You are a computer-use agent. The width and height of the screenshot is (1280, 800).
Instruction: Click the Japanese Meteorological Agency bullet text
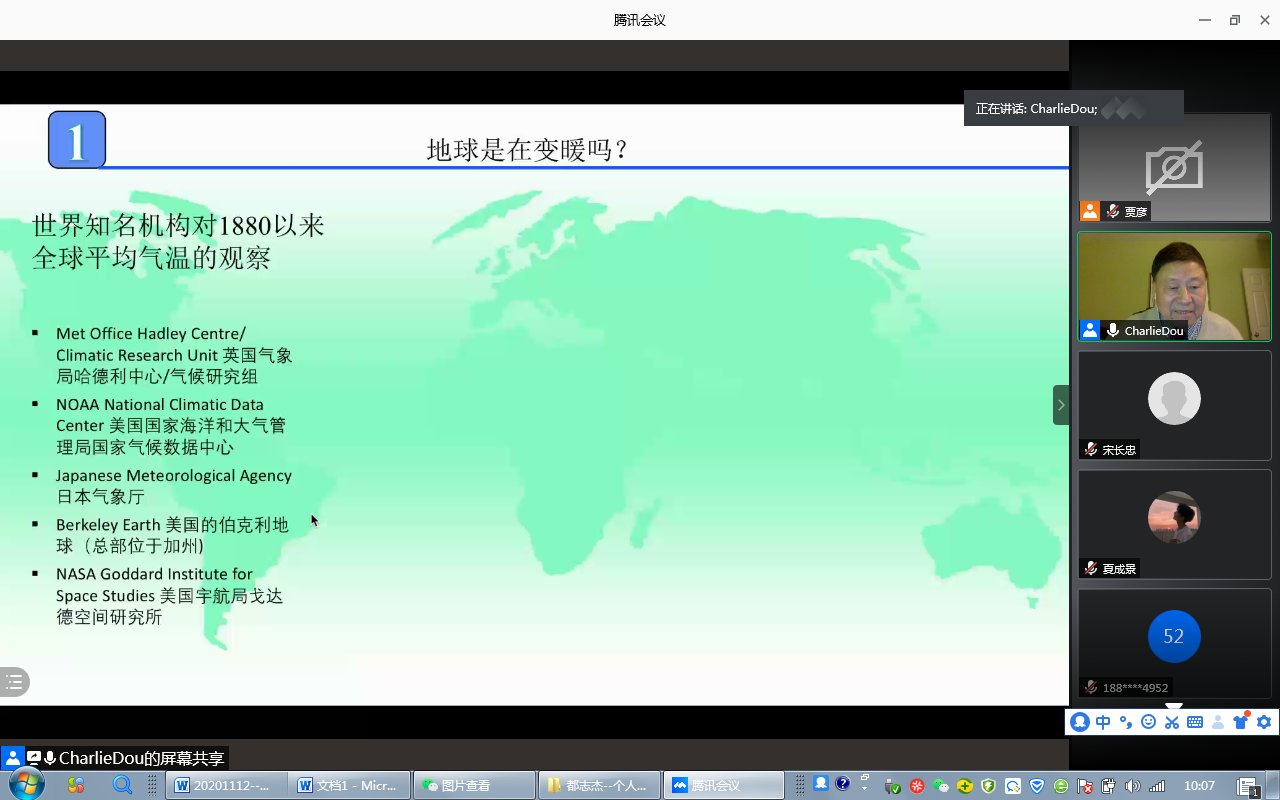[174, 486]
